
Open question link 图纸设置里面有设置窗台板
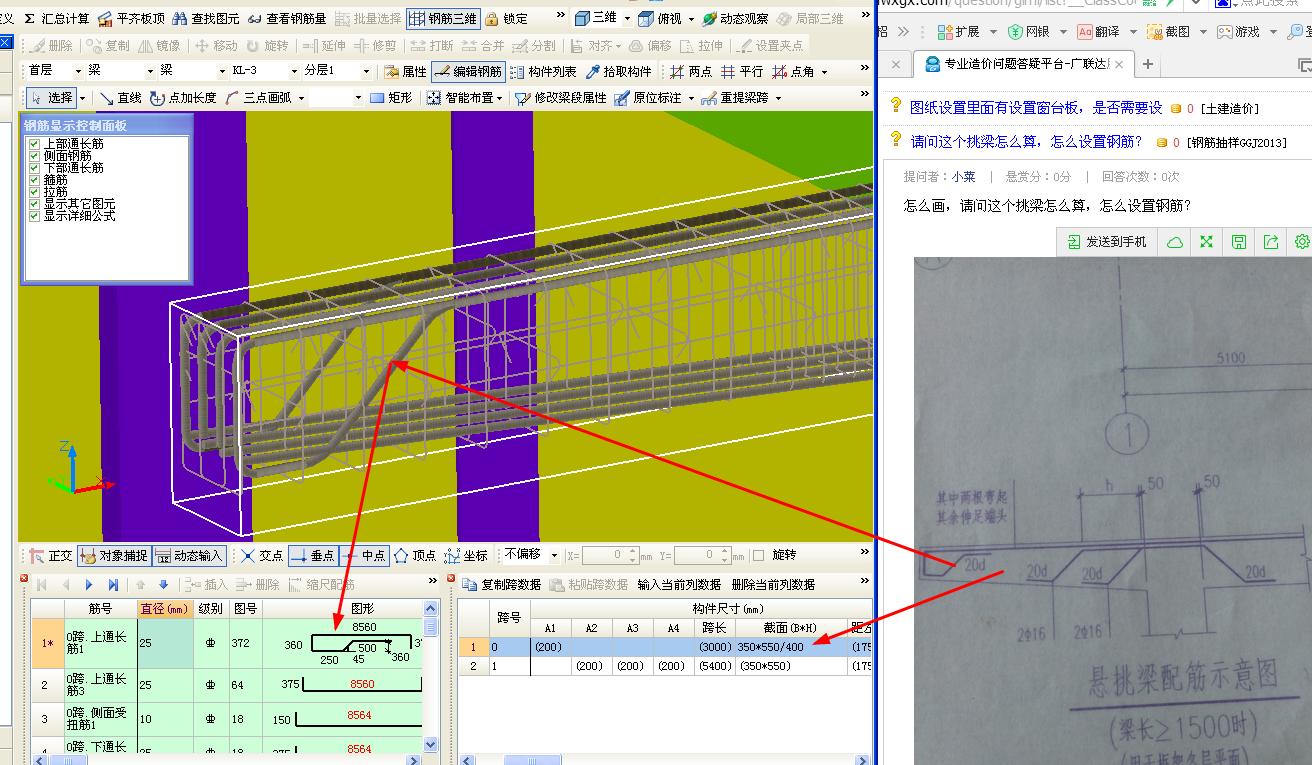1036,108
